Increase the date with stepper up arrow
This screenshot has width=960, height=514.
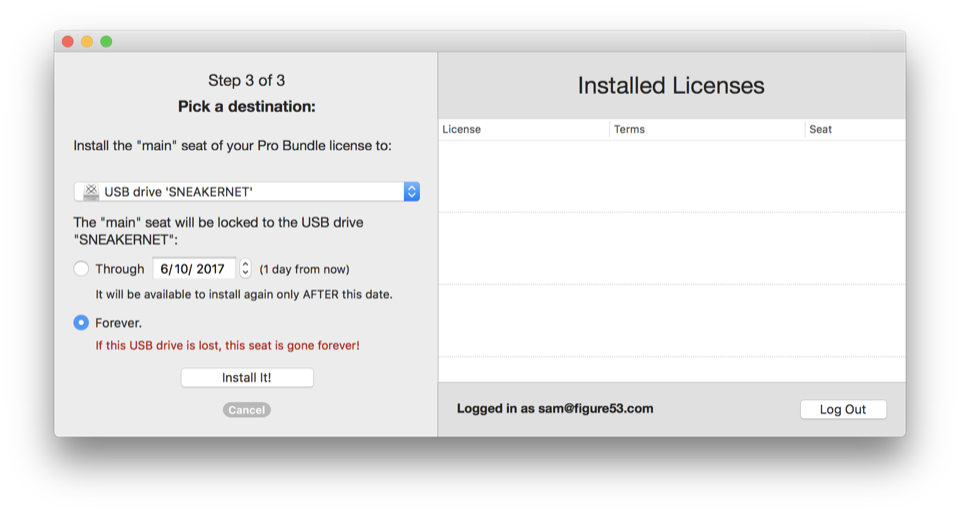tap(245, 264)
